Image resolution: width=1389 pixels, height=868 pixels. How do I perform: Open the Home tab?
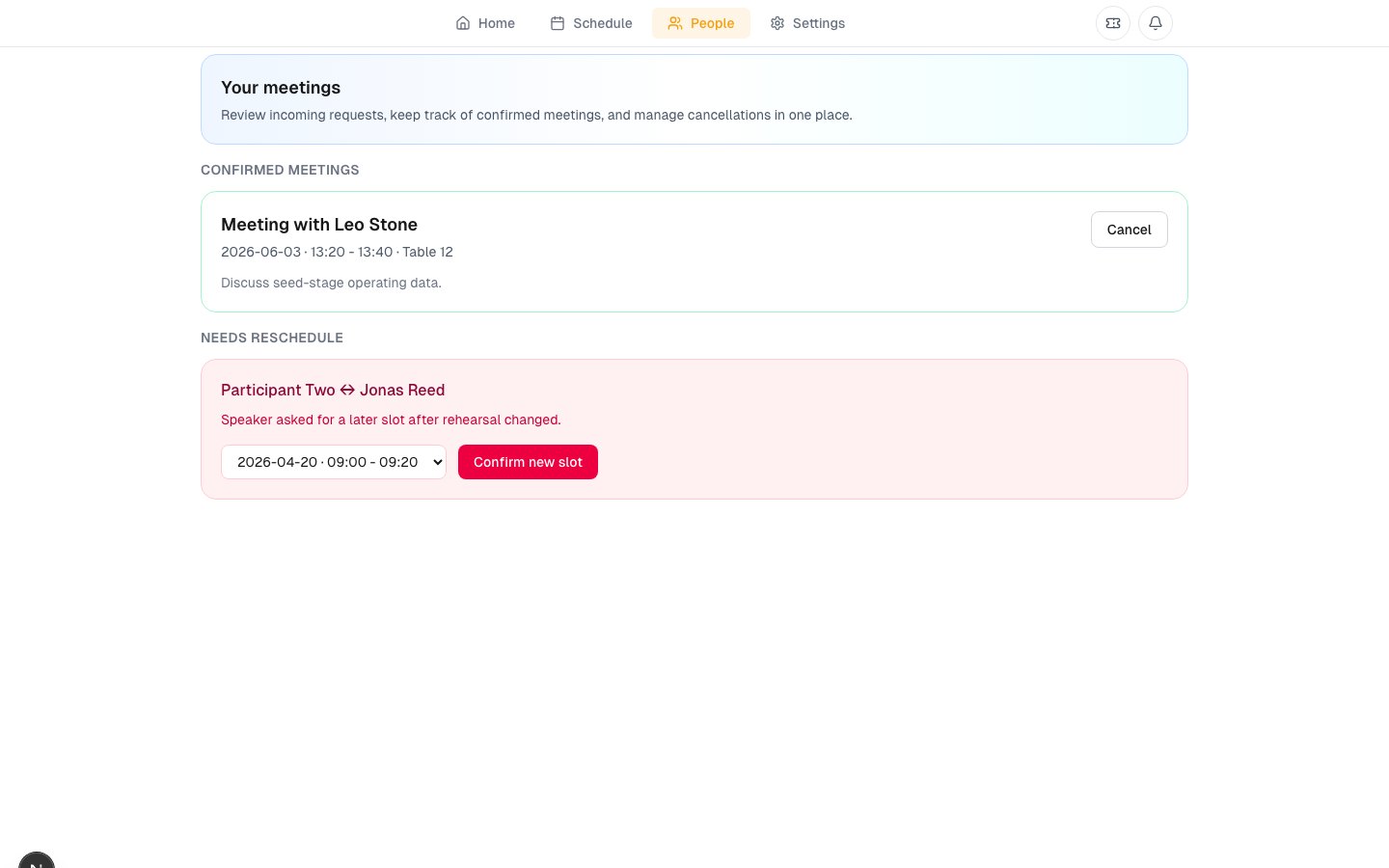tap(485, 23)
